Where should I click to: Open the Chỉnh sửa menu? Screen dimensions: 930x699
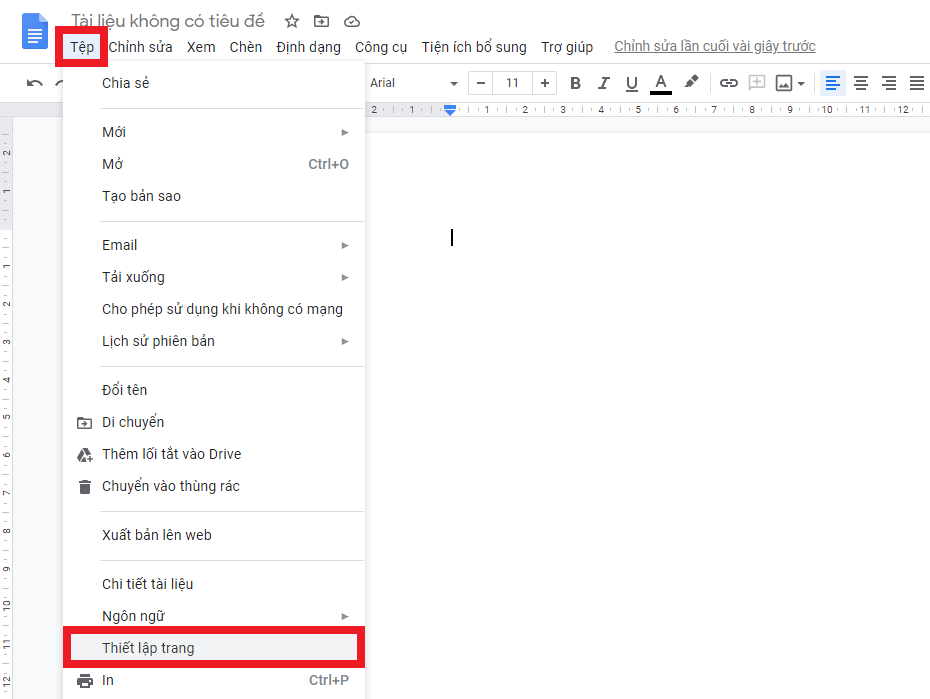141,47
